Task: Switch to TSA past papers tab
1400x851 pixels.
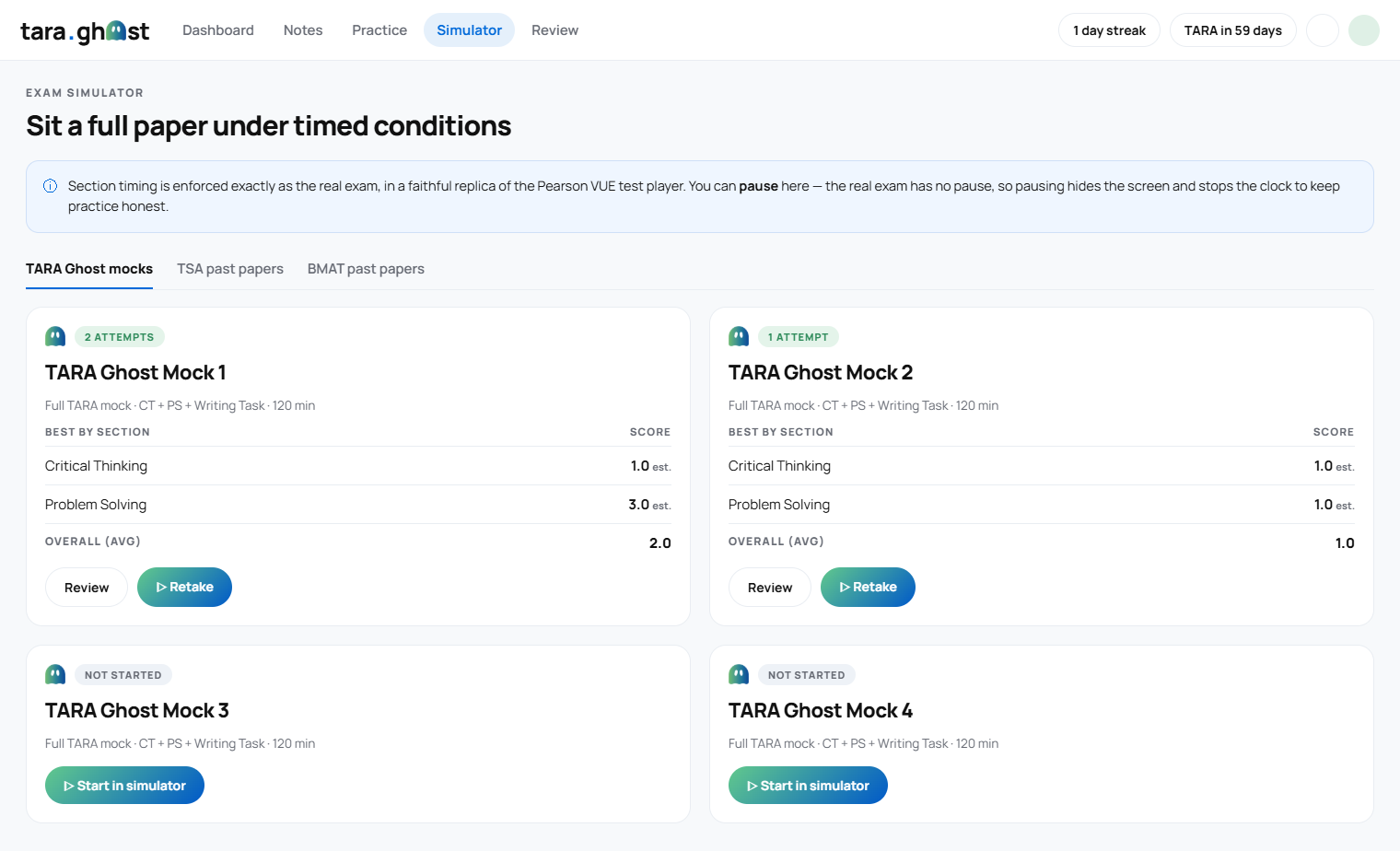Action: [x=230, y=269]
